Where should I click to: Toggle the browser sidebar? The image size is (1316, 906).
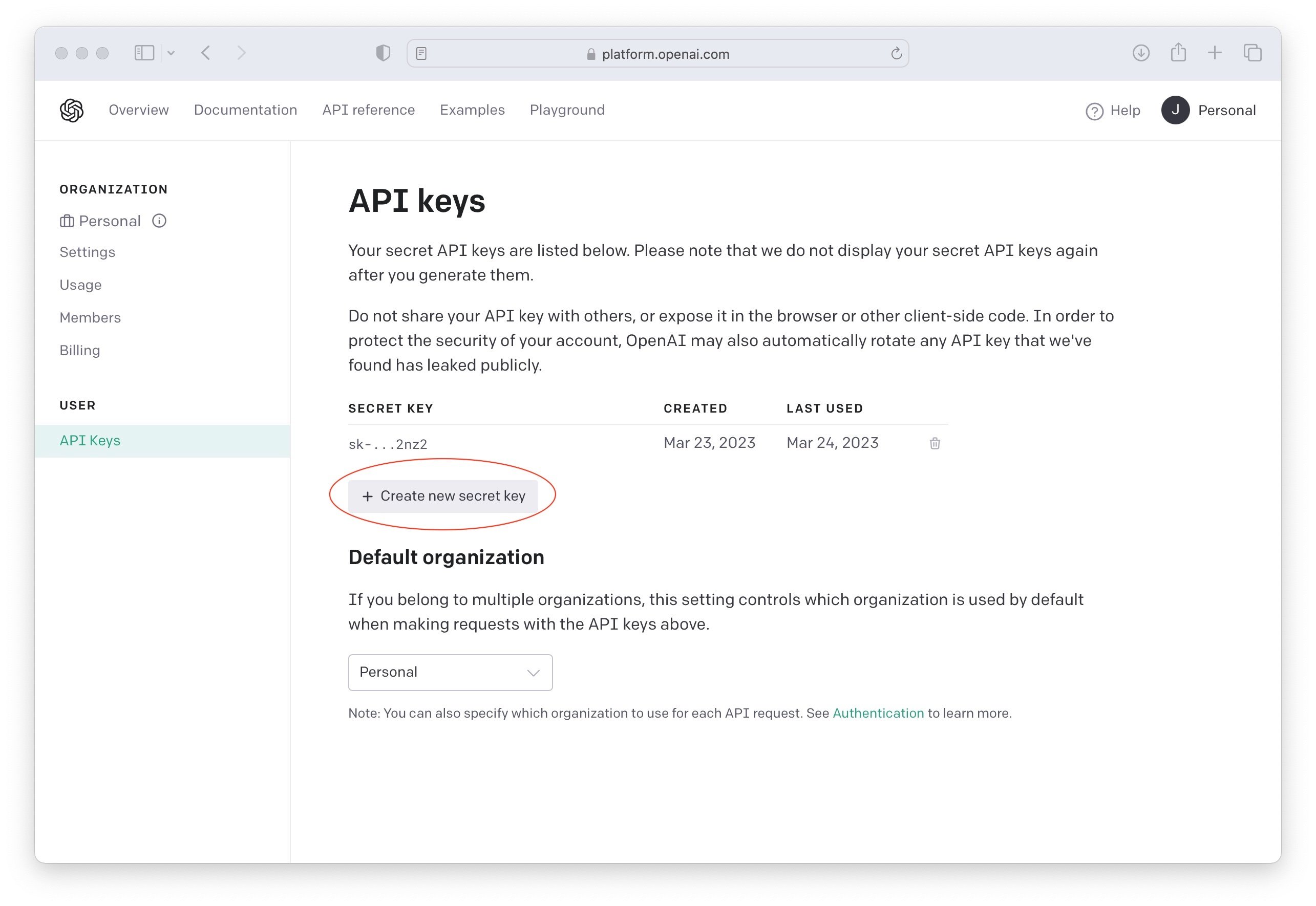point(144,52)
